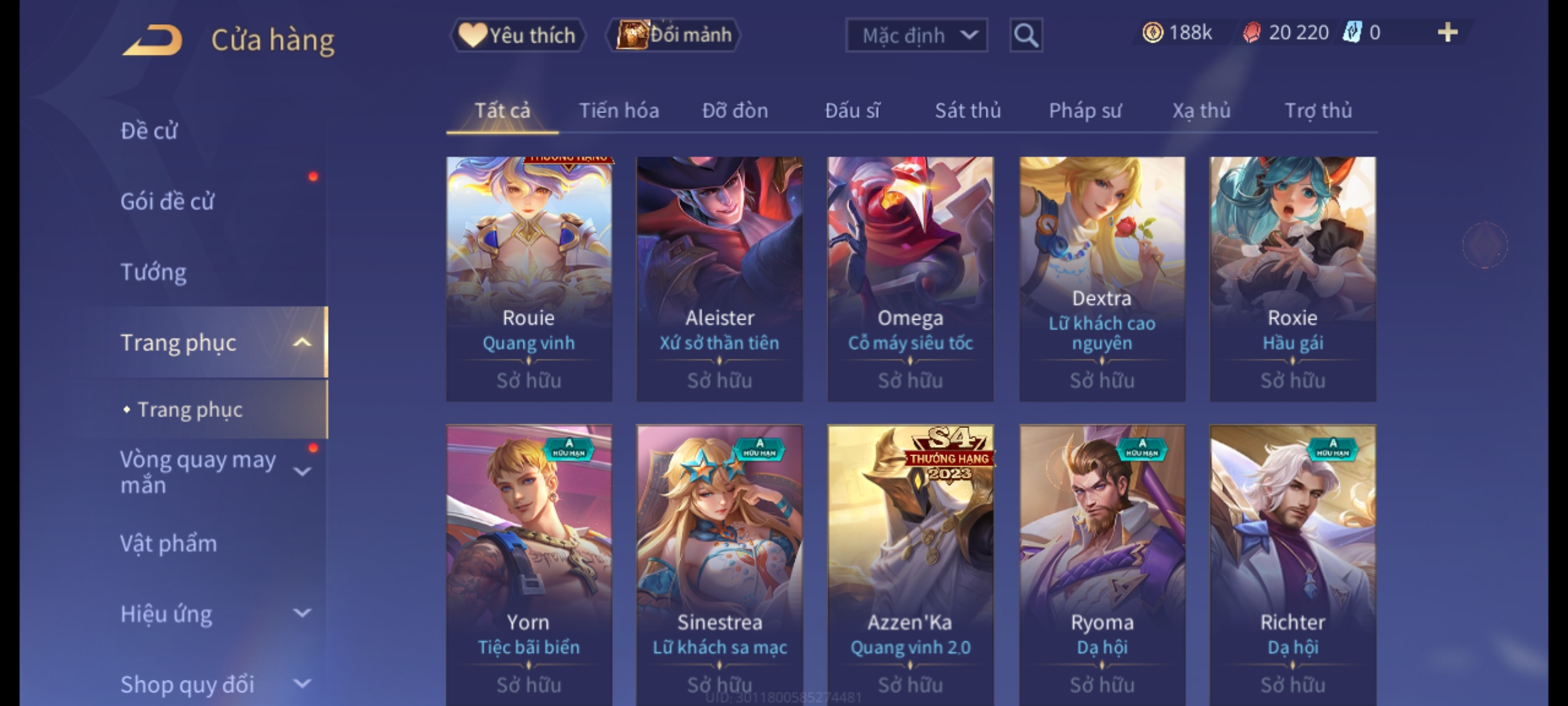The image size is (1568, 706).
Task: Tap the plus icon to add currency
Action: coord(1448,33)
